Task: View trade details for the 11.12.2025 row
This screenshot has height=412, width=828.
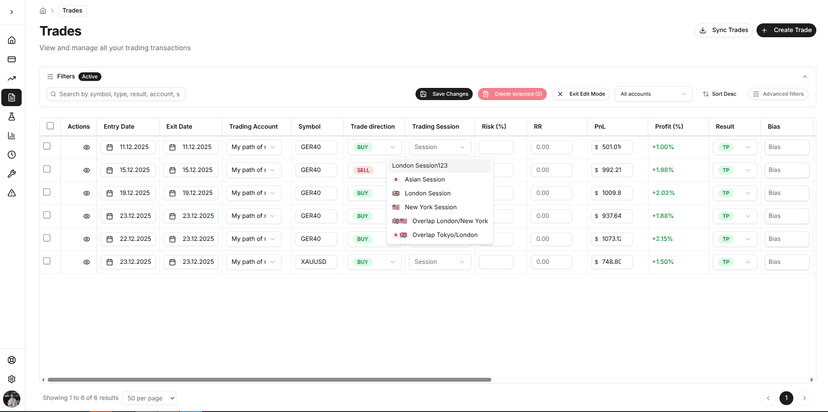Action: tap(87, 147)
